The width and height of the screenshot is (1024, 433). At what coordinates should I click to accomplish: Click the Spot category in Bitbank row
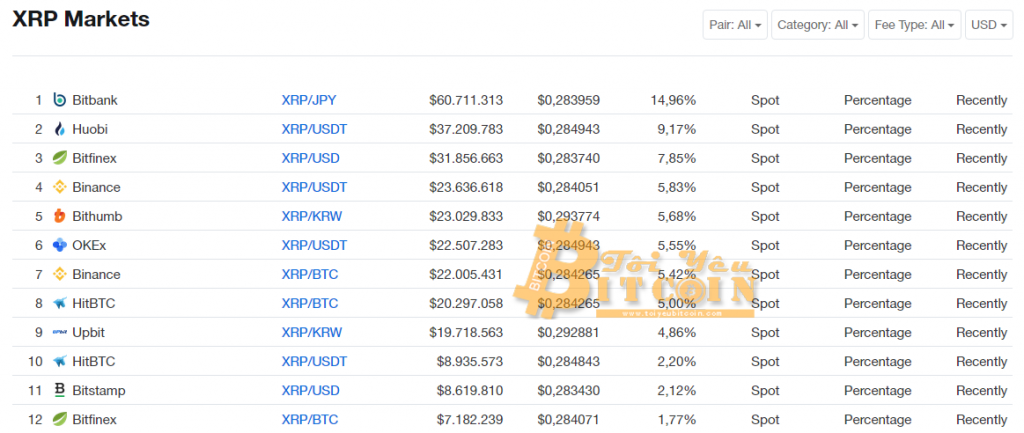click(765, 100)
